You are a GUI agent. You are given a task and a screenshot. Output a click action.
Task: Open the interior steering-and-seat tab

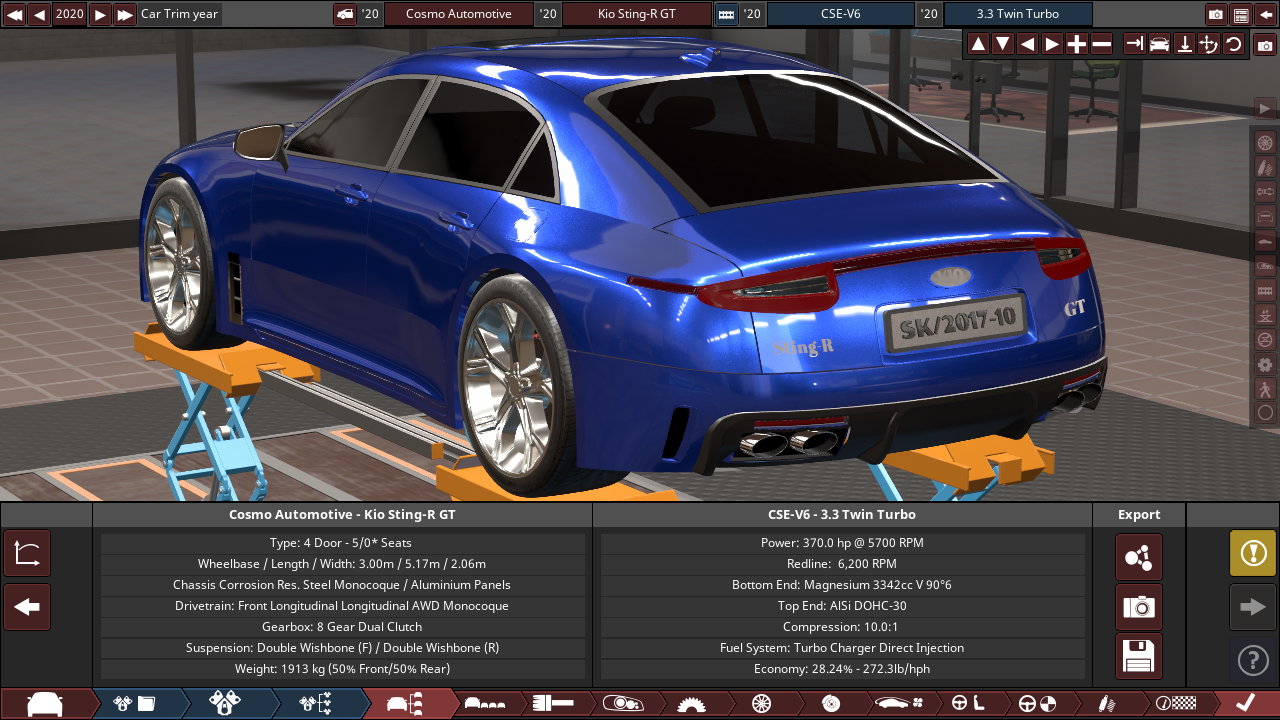[x=968, y=704]
